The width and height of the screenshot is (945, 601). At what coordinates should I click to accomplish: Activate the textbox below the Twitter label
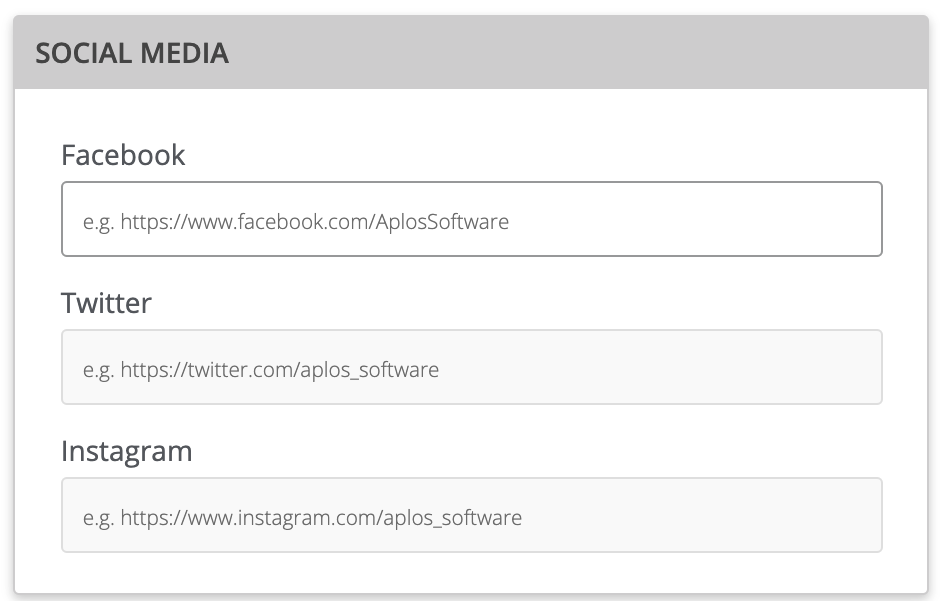(471, 367)
